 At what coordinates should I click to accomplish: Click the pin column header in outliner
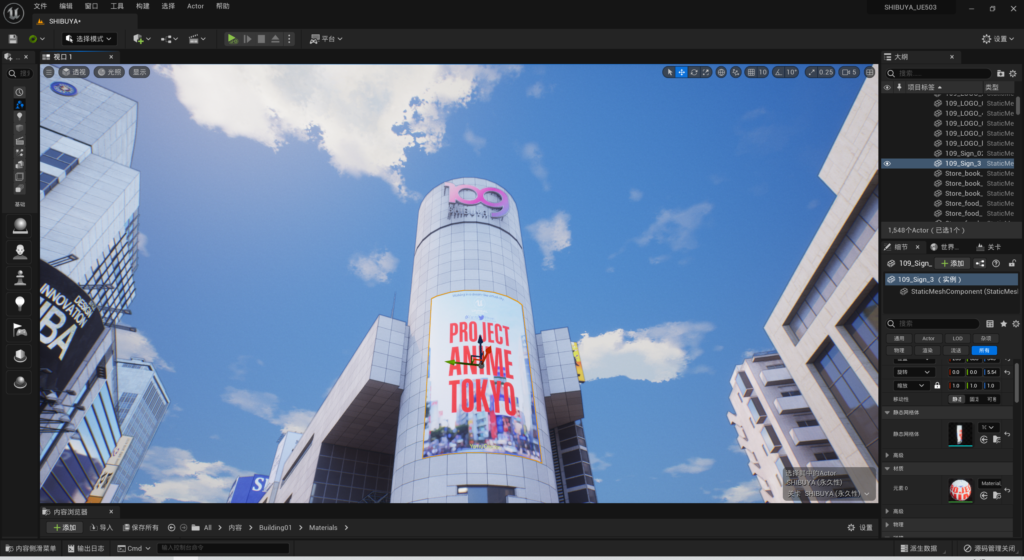pyautogui.click(x=899, y=87)
